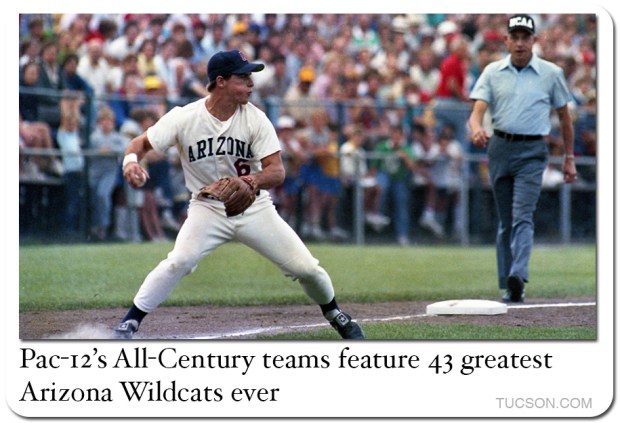Click the jersey number 6

tap(242, 167)
